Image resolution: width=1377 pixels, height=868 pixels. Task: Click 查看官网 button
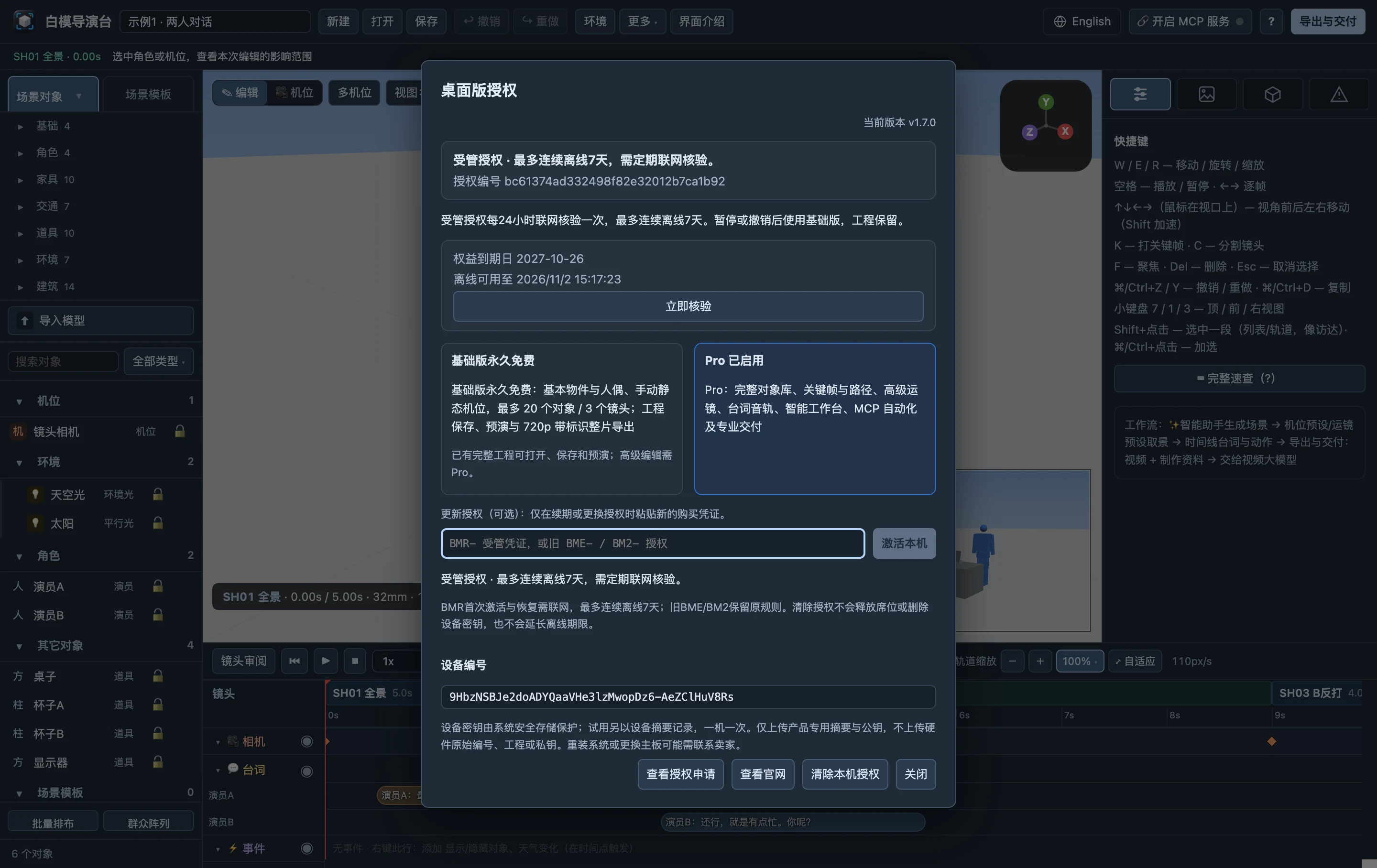(763, 774)
